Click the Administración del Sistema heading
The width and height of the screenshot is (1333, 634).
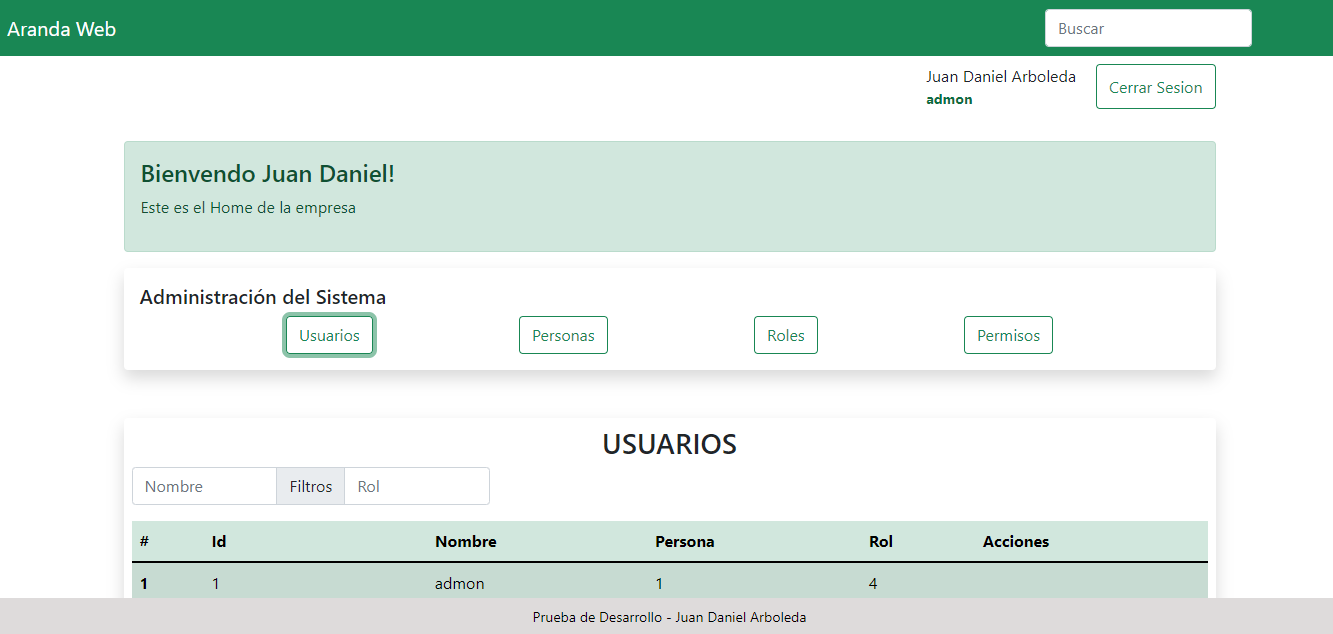point(263,297)
